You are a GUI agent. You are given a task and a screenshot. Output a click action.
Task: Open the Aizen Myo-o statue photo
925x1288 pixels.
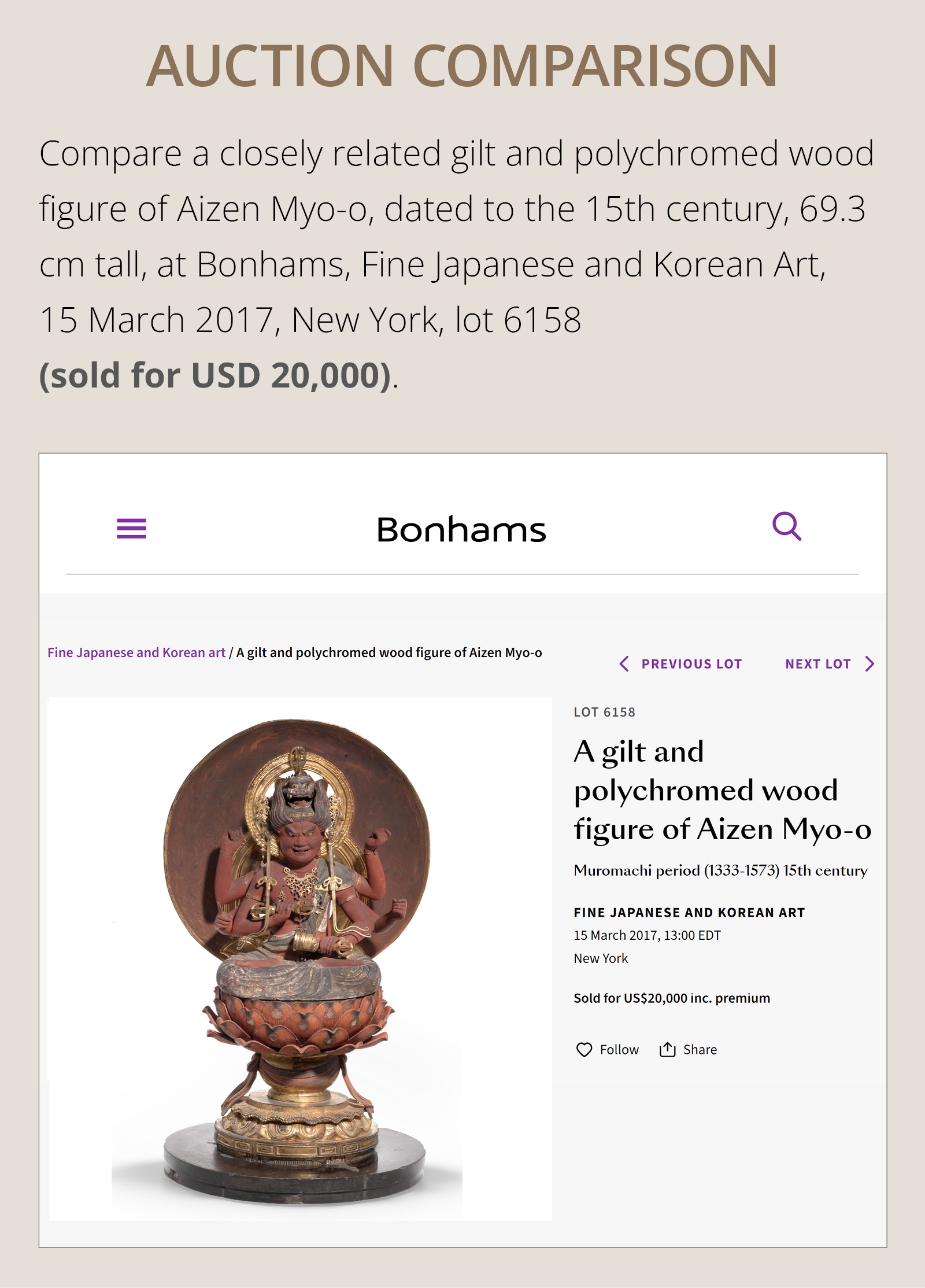(x=299, y=958)
